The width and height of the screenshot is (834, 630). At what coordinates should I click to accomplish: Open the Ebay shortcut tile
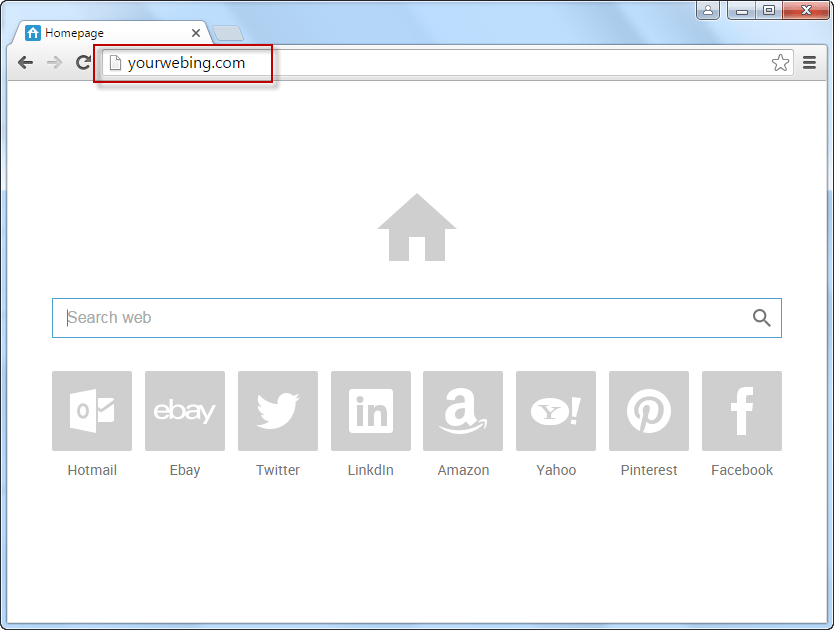tap(185, 411)
